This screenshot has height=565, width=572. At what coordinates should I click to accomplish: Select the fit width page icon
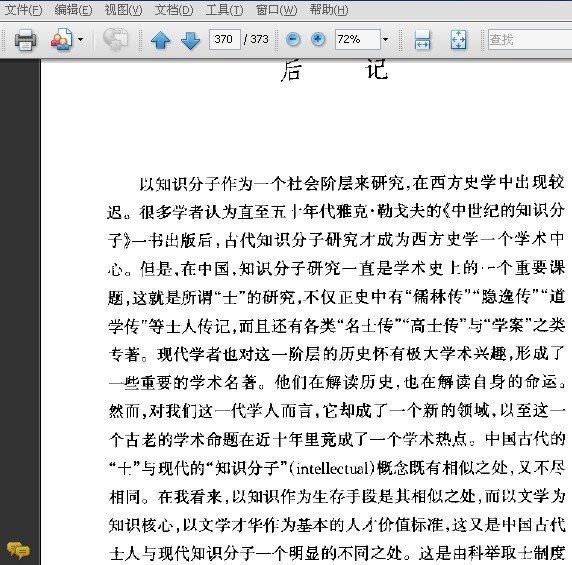click(422, 39)
